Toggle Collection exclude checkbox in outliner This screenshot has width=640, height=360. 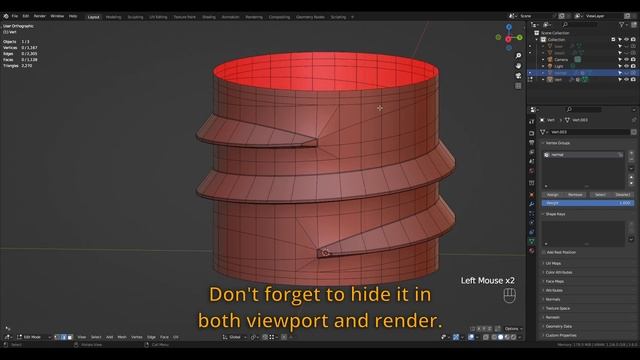[613, 40]
